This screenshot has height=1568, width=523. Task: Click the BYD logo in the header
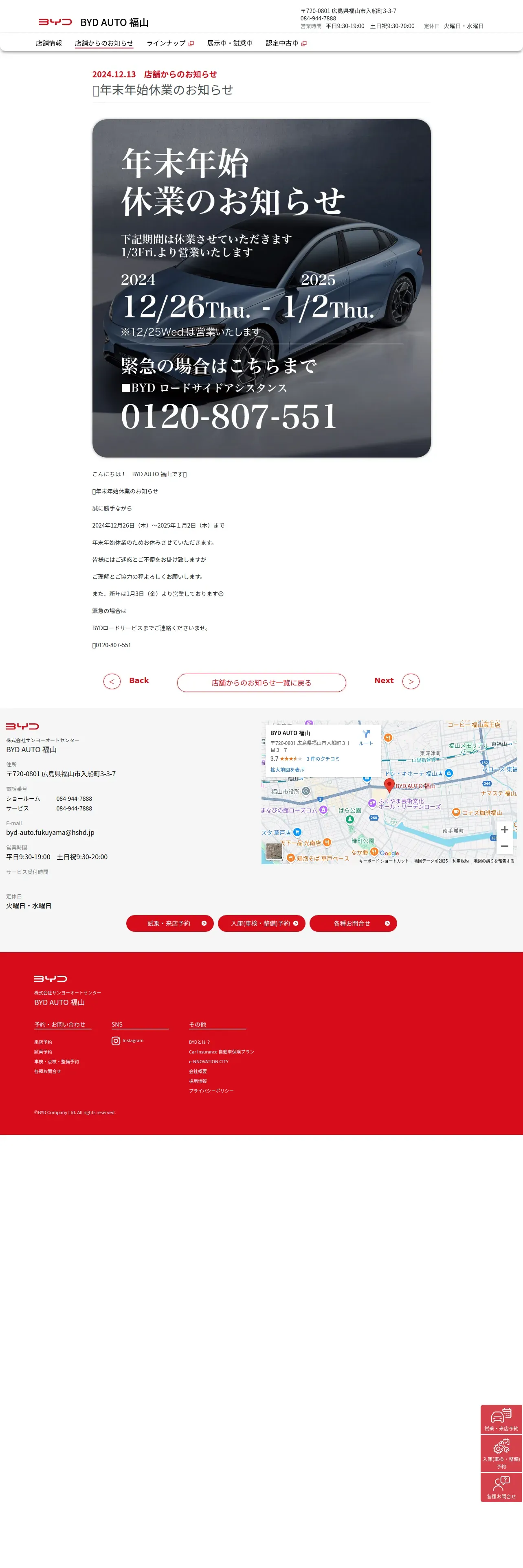(x=55, y=22)
